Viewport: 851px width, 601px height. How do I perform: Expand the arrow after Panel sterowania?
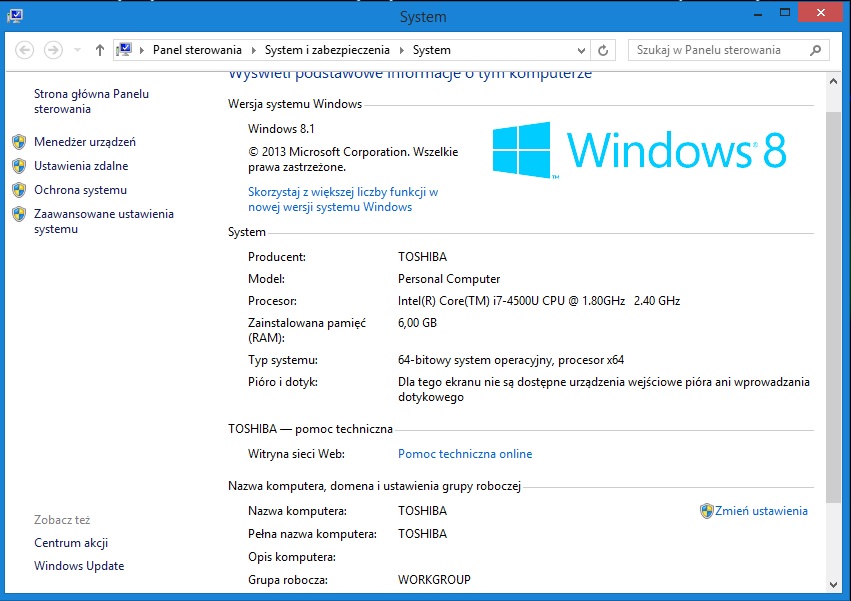(253, 50)
